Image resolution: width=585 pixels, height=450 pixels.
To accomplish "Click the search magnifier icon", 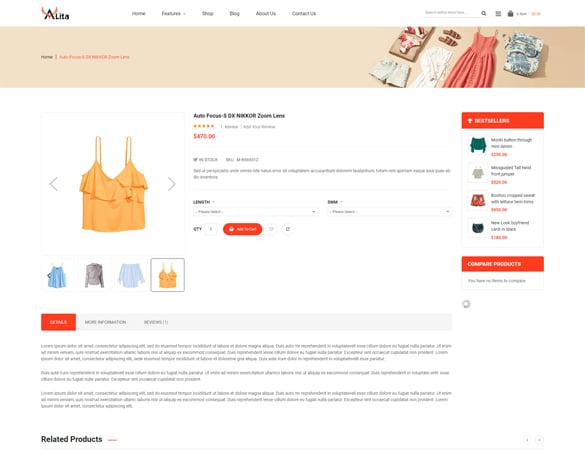I will 484,13.
